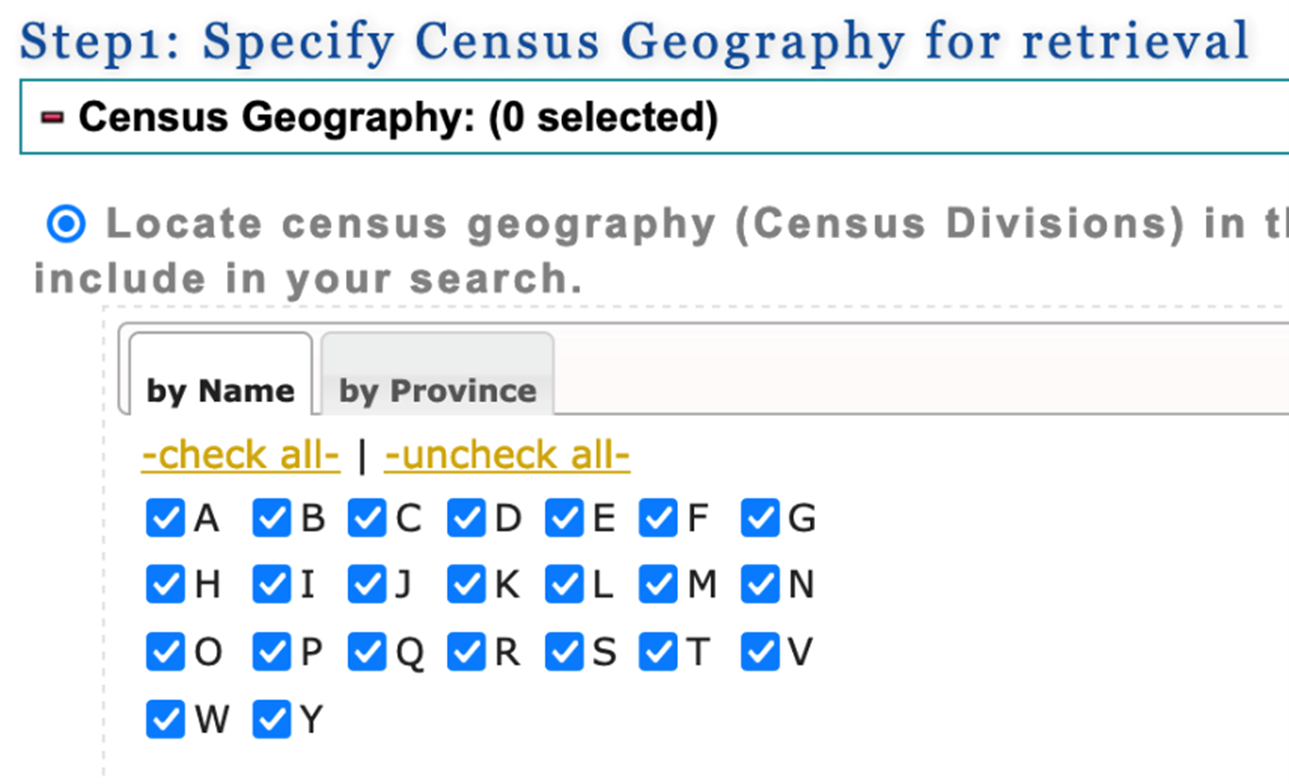Uncheck the H checkbox

[x=165, y=585]
